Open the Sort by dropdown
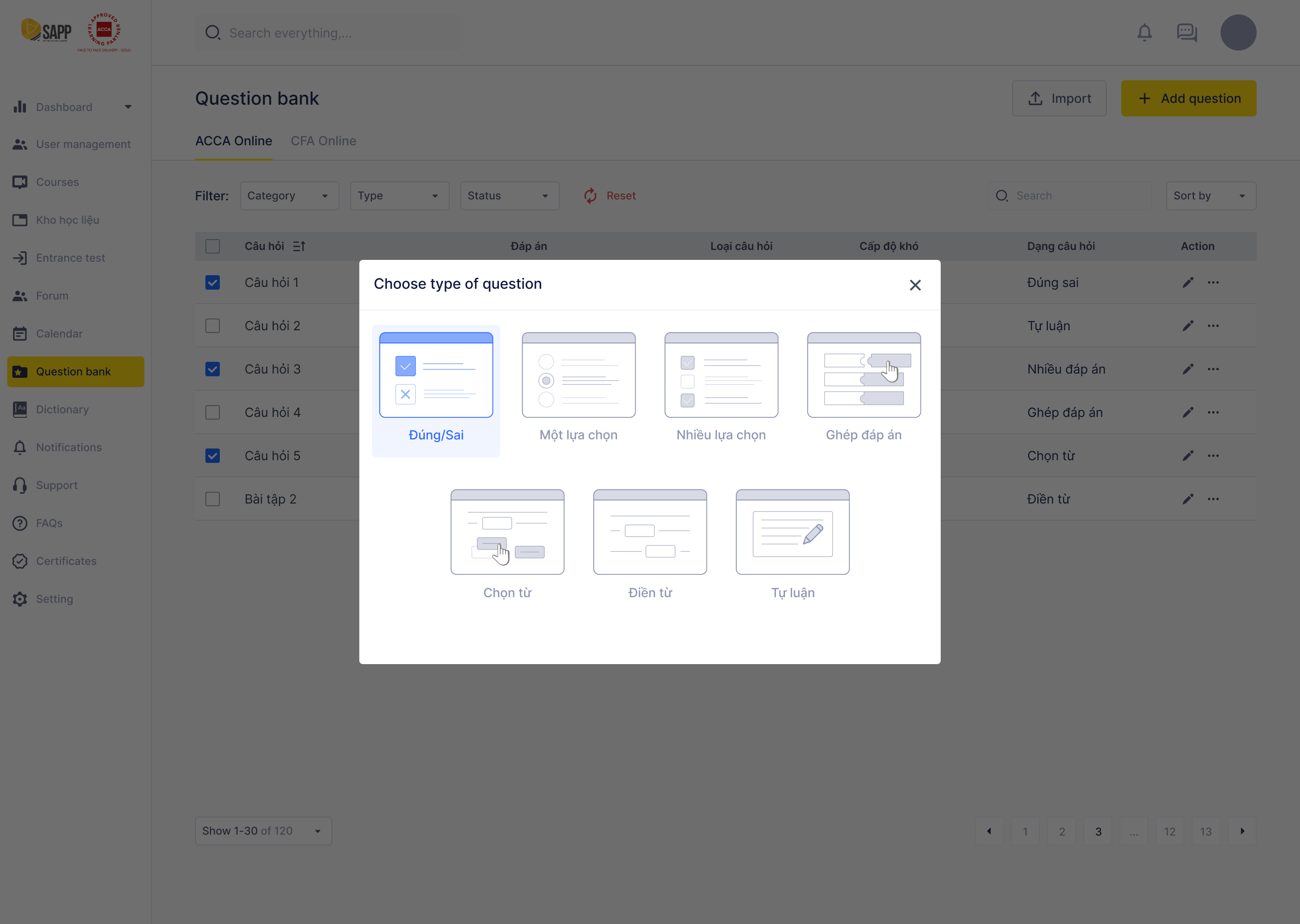This screenshot has height=924, width=1300. pos(1211,196)
